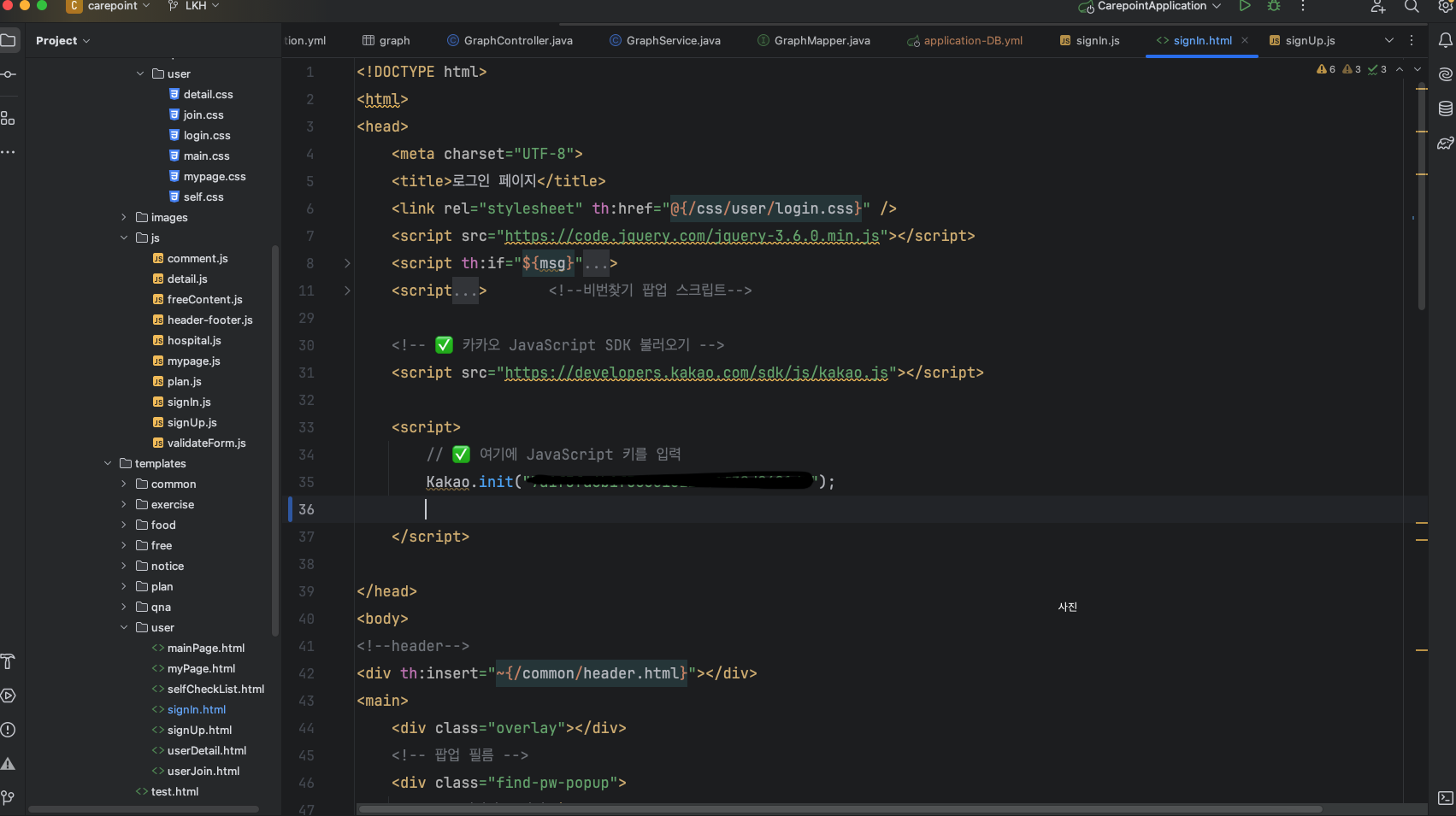Viewport: 1456px width, 816px height.
Task: Start debugging with the green bug icon
Action: [x=1274, y=6]
